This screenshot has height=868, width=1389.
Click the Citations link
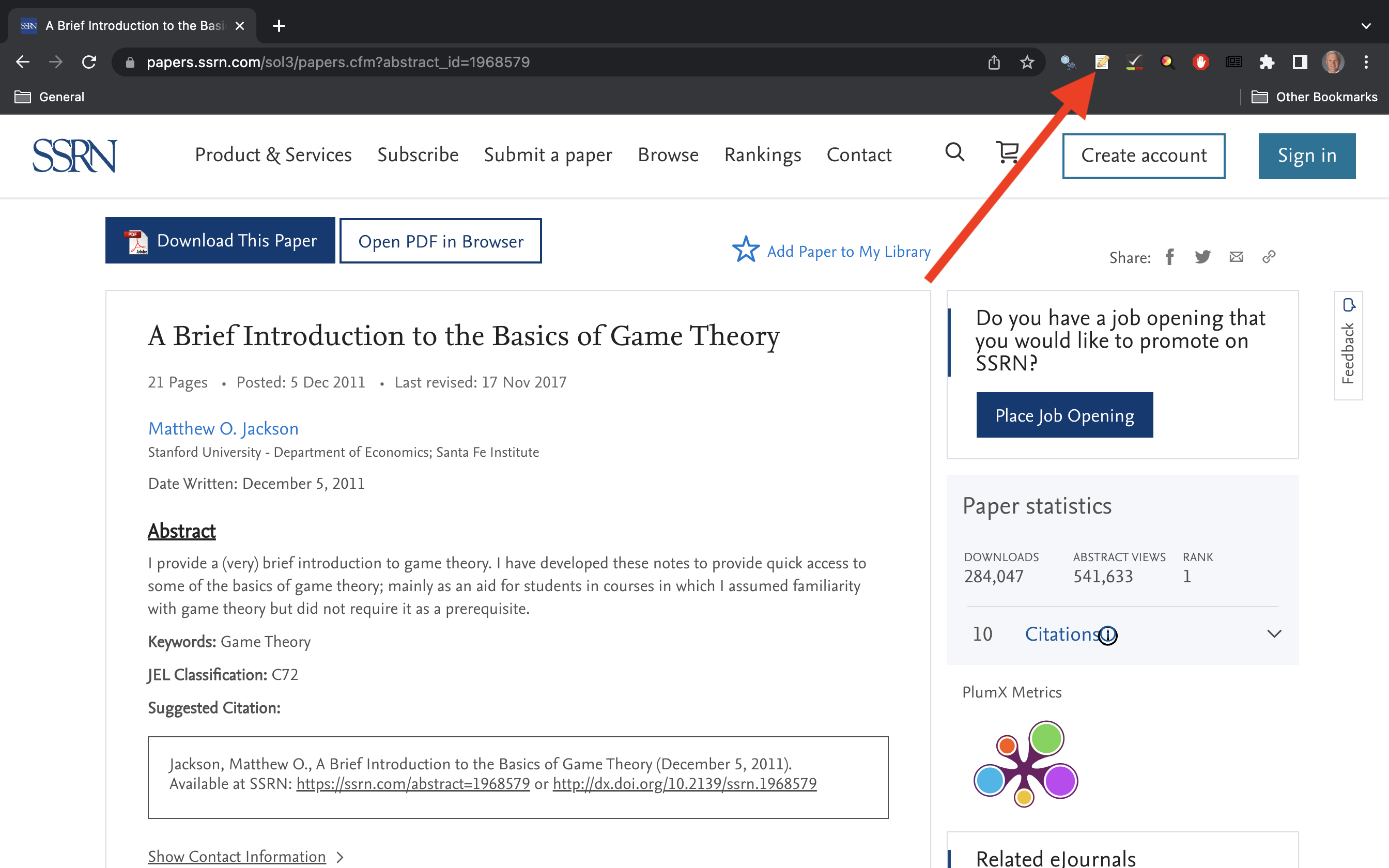point(1061,634)
